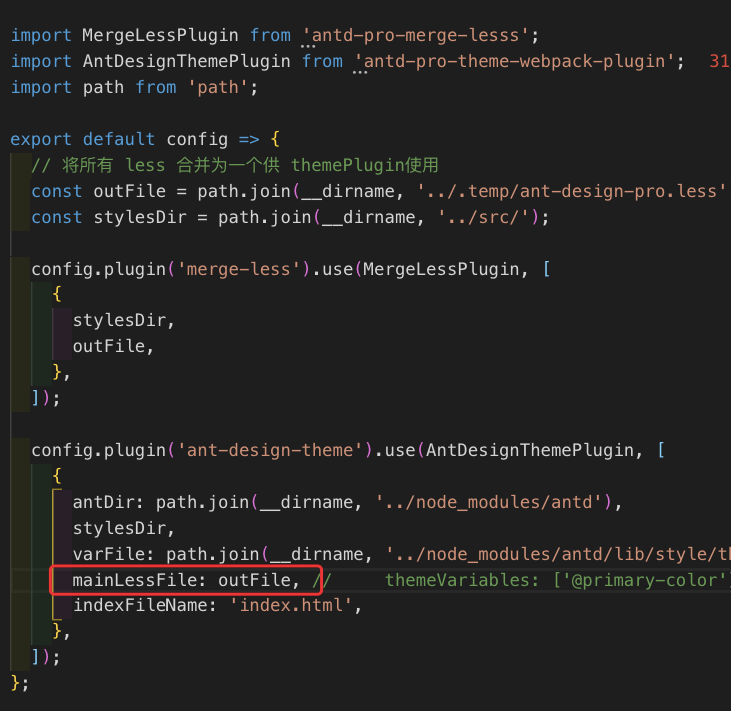Click the '../.temp/ant-design-pro.less' path string
The width and height of the screenshot is (731, 711).
pos(573,191)
